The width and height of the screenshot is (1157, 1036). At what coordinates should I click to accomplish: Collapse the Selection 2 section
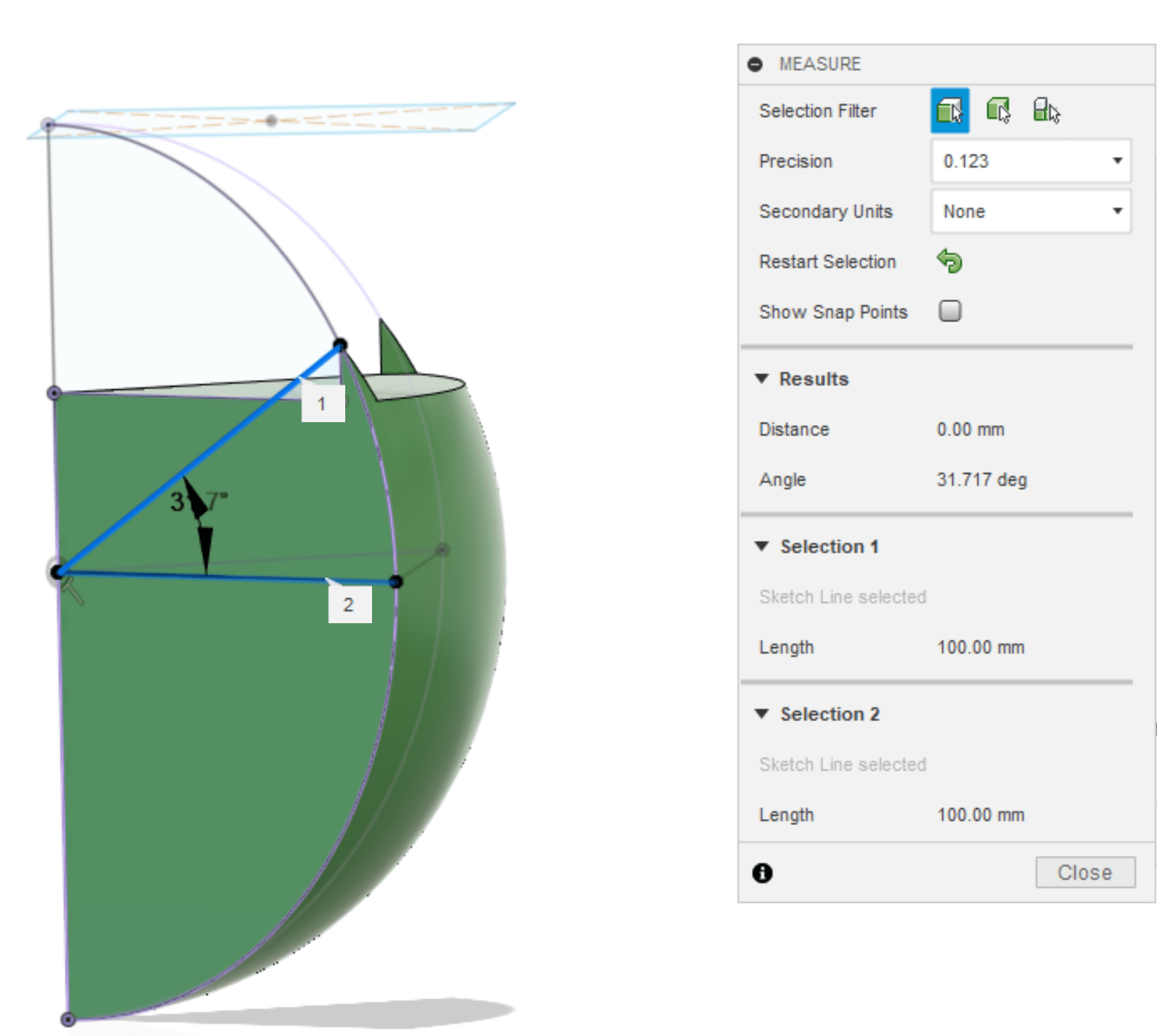[x=762, y=714]
